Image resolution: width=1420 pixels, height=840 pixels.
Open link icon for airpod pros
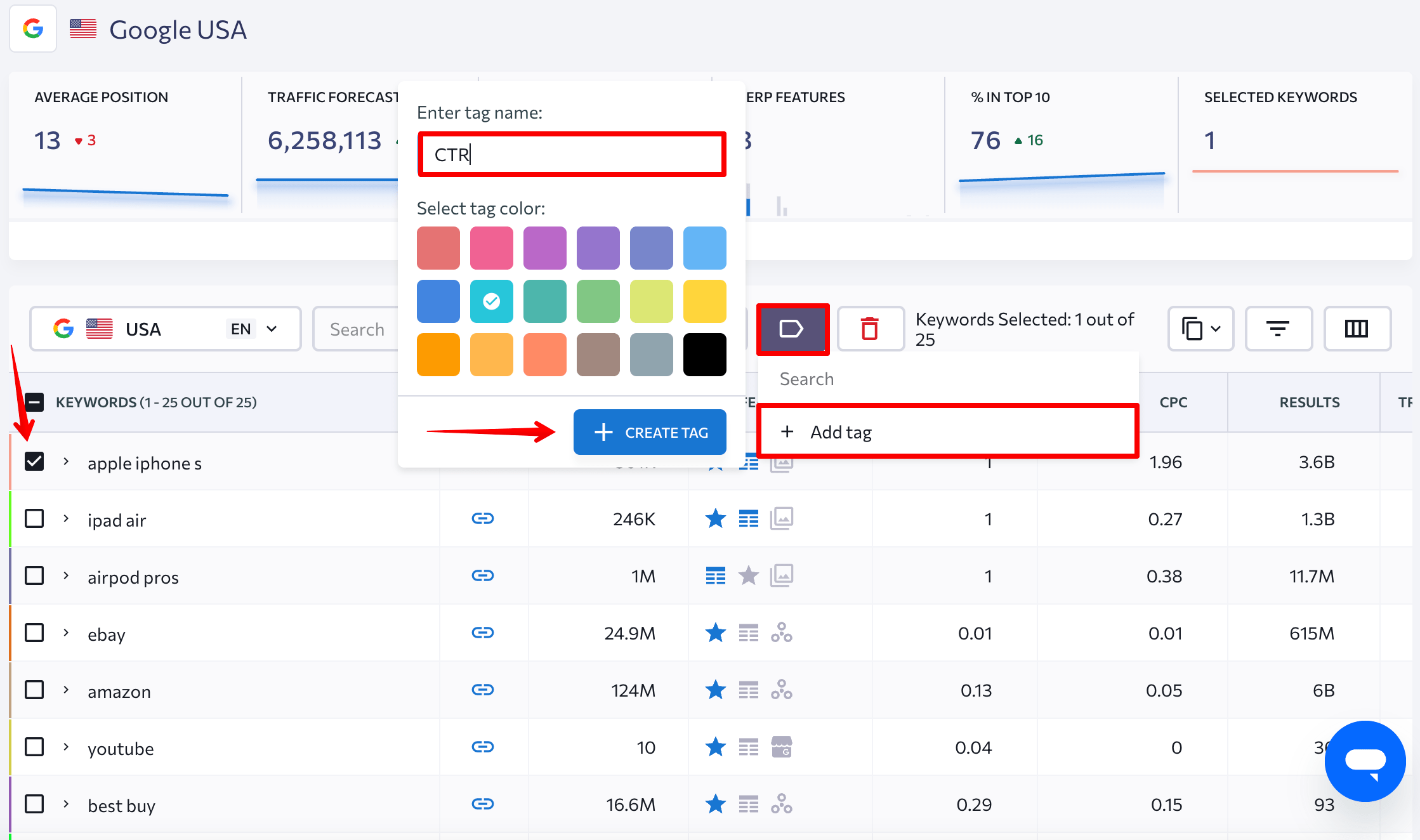point(483,575)
